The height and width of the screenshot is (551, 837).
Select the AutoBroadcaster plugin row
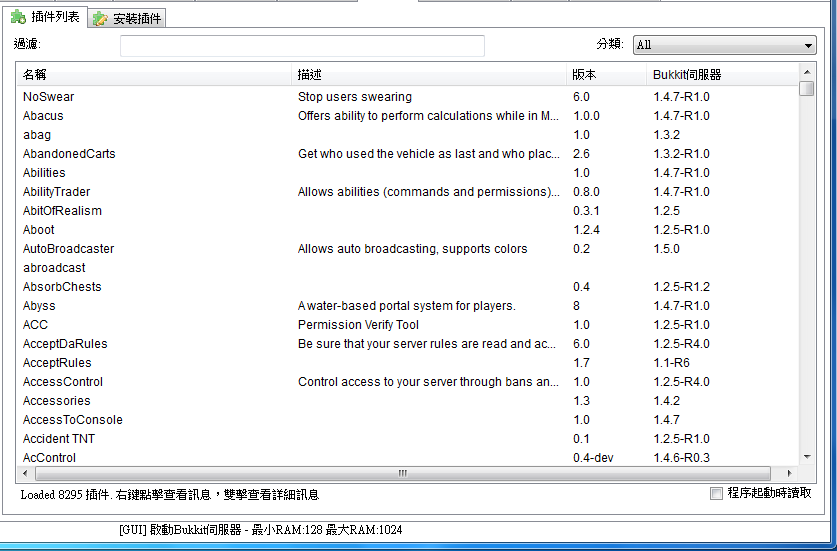point(68,249)
